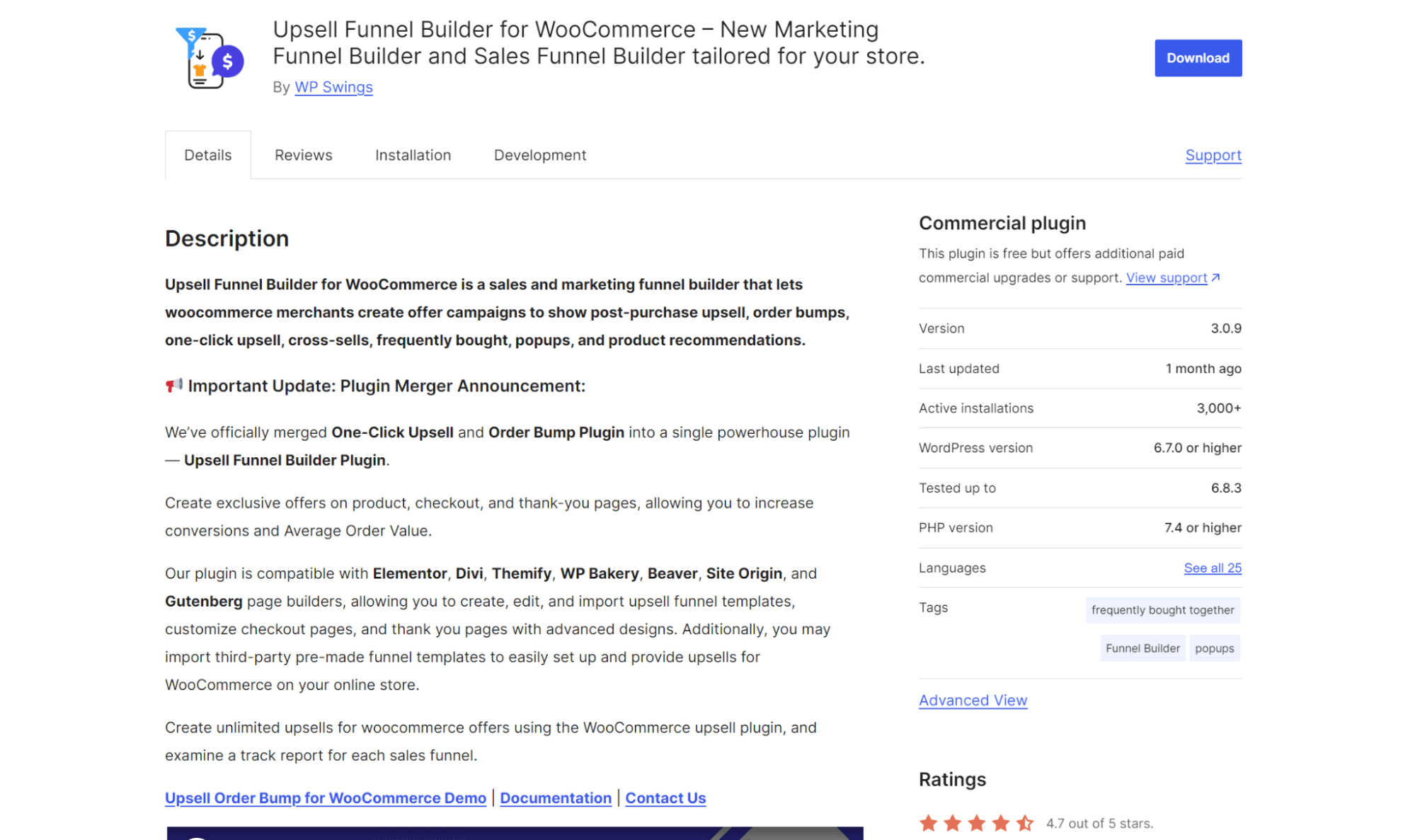Screen dimensions: 1415x840
Task: Open the Contact Us link
Action: (665, 798)
